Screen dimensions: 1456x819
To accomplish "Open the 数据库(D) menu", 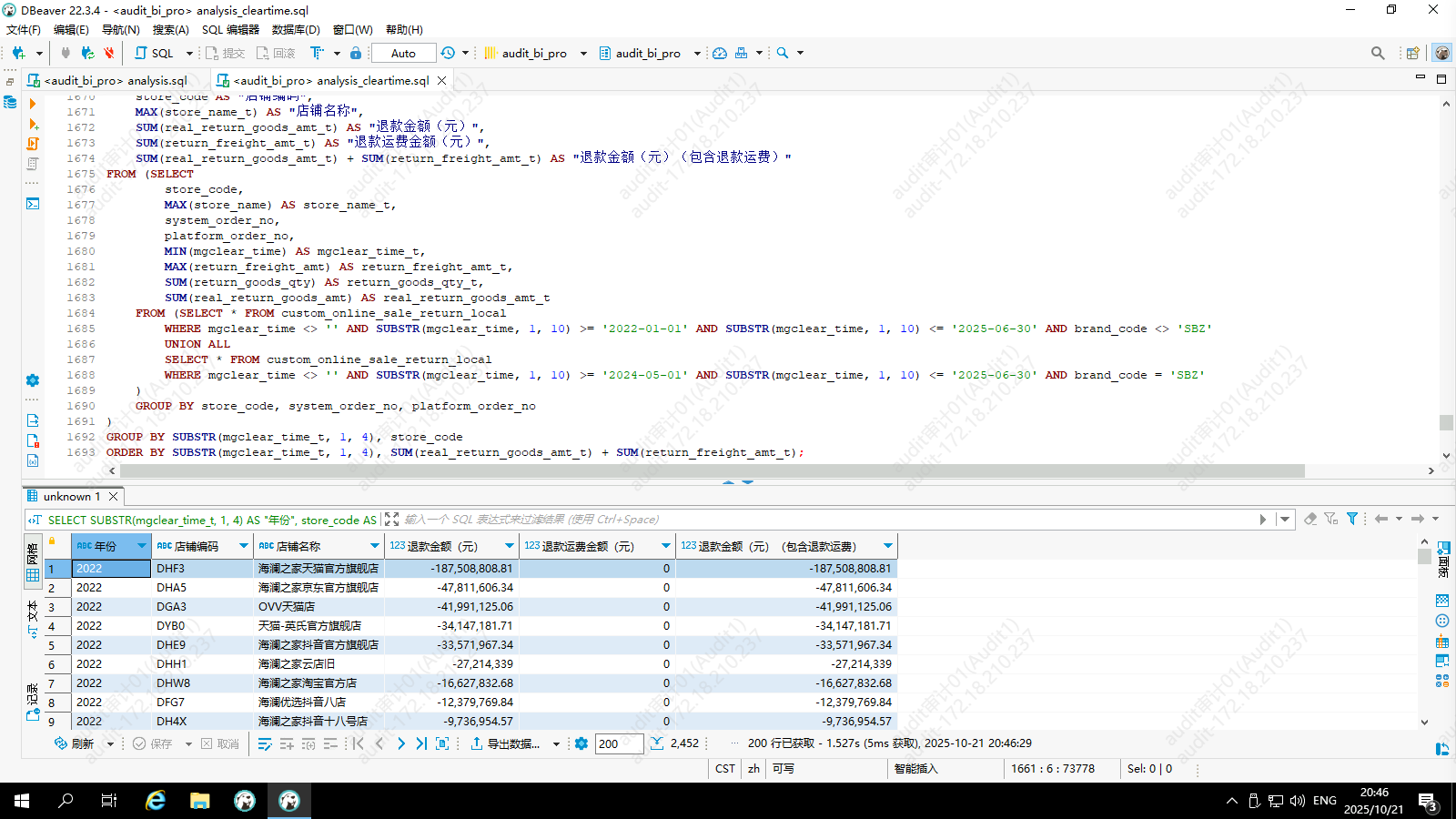I will [296, 29].
